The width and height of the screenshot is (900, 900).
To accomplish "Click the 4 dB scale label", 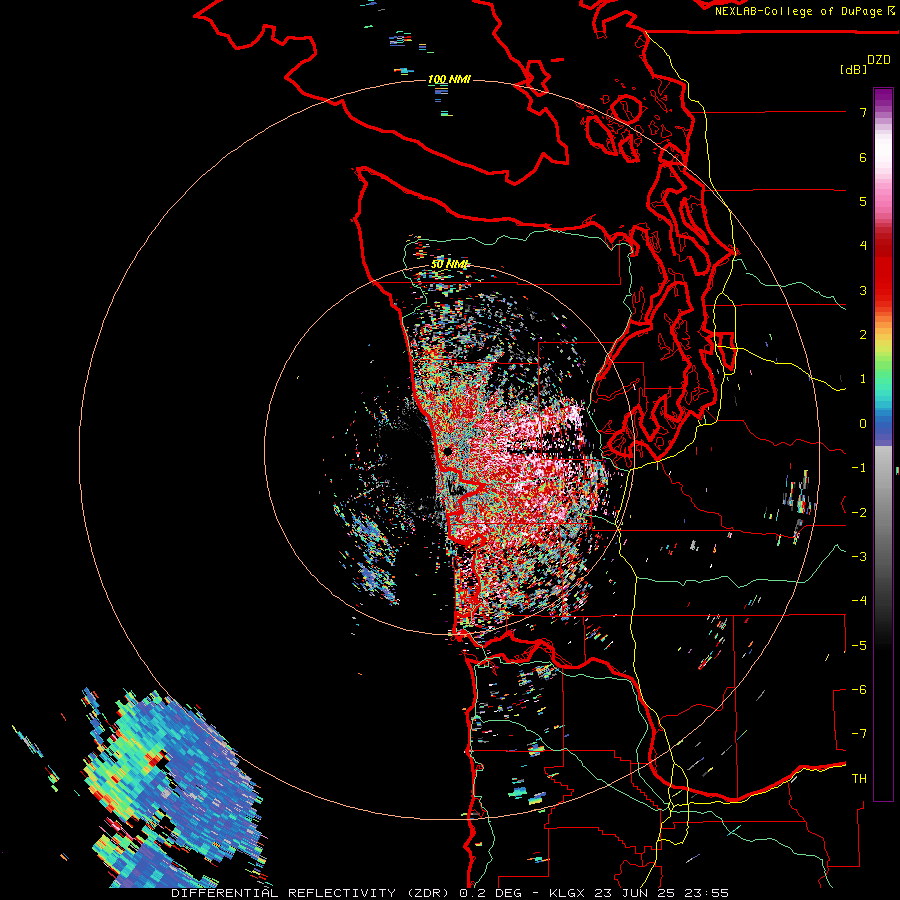I will tap(863, 246).
